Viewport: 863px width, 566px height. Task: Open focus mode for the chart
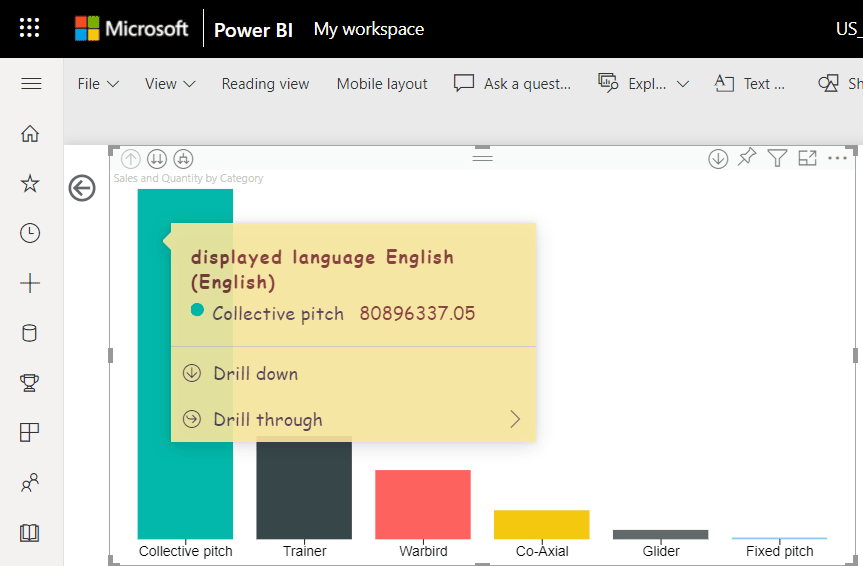pyautogui.click(x=807, y=159)
